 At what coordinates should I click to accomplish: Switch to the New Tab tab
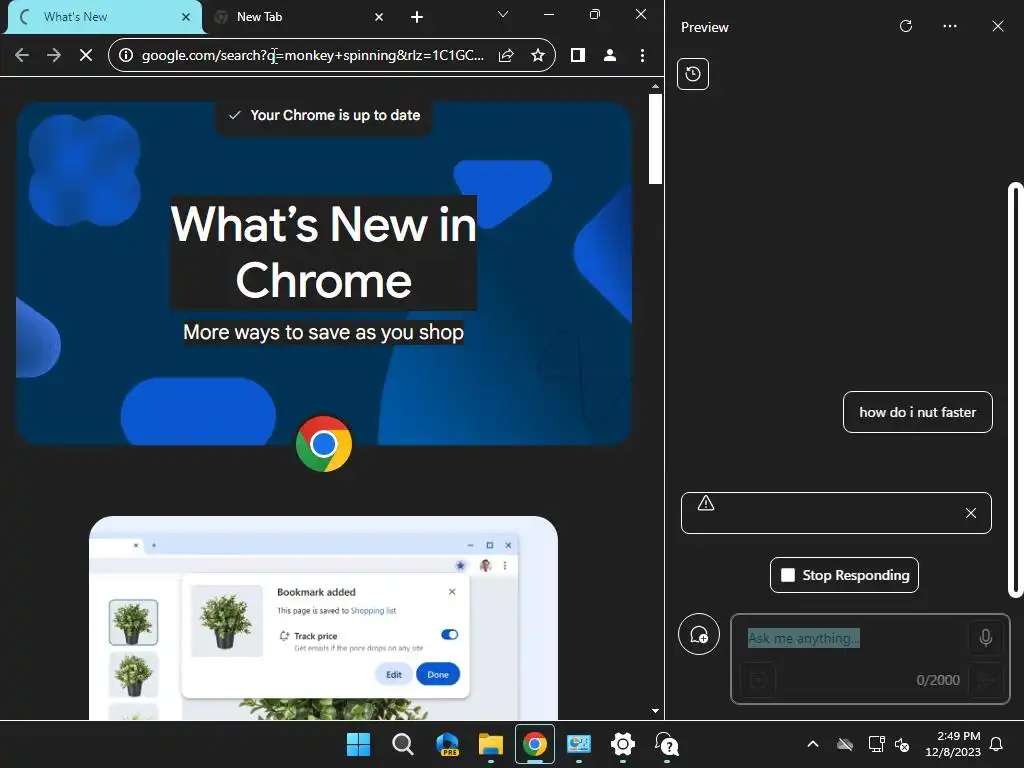(x=298, y=17)
